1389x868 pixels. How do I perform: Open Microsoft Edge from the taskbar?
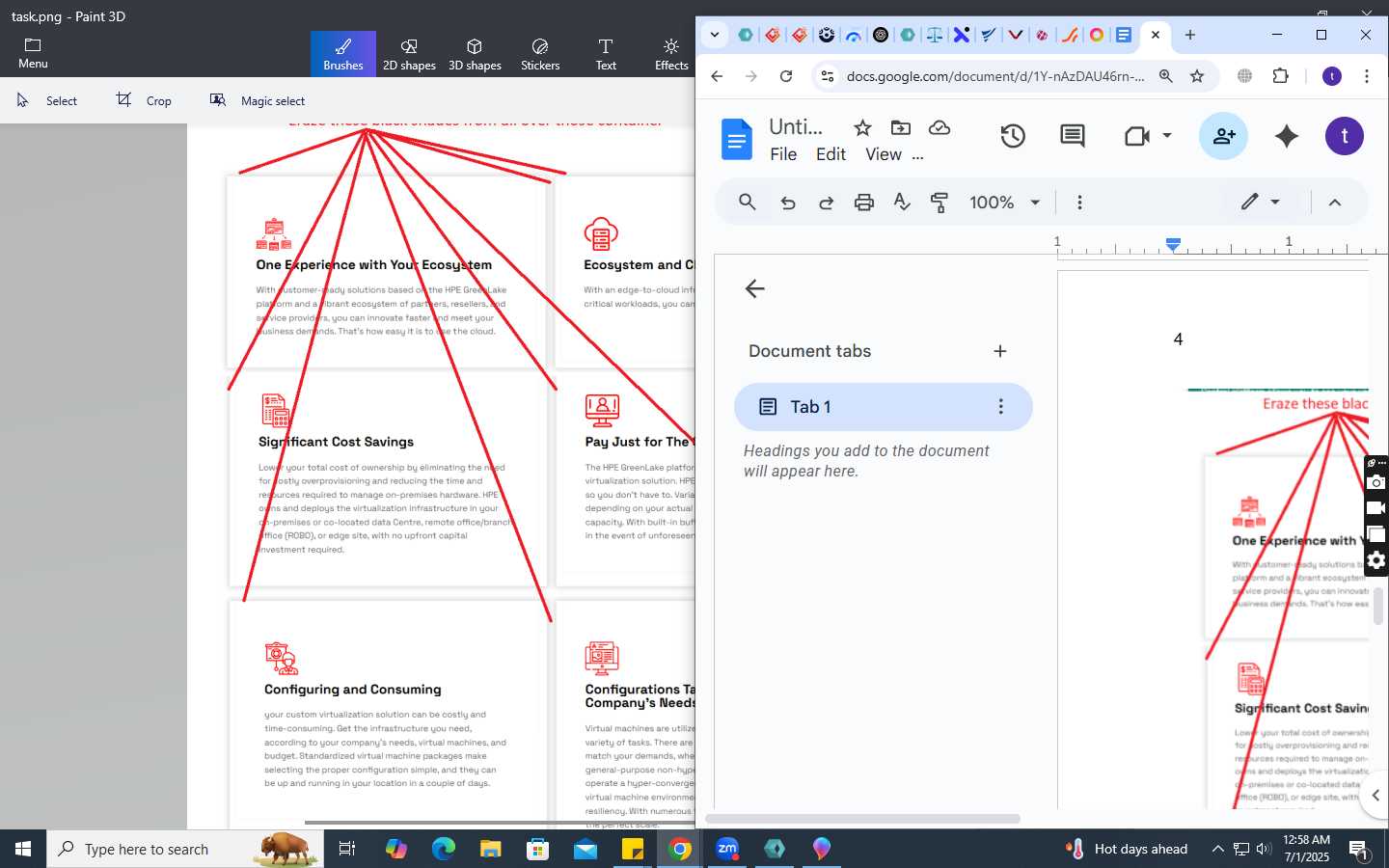coord(444,849)
